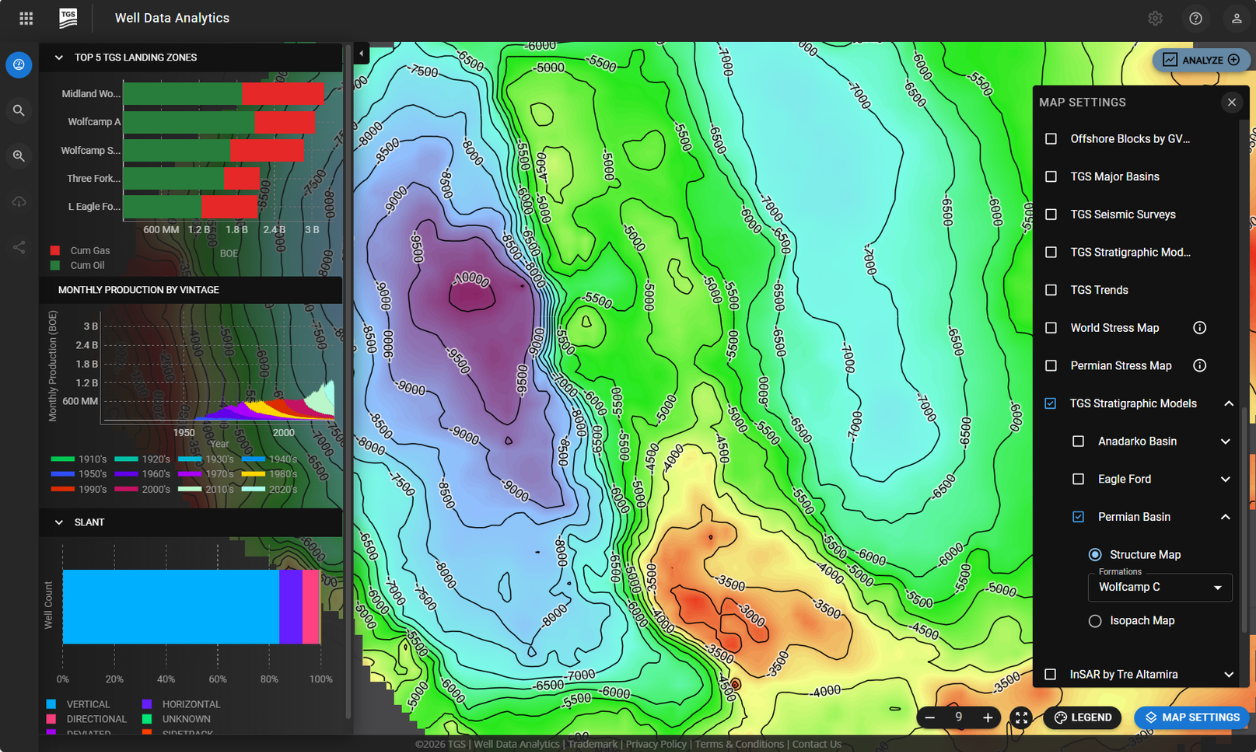
Task: Disable the TGS Stratigraphic Models layer
Action: click(x=1051, y=403)
